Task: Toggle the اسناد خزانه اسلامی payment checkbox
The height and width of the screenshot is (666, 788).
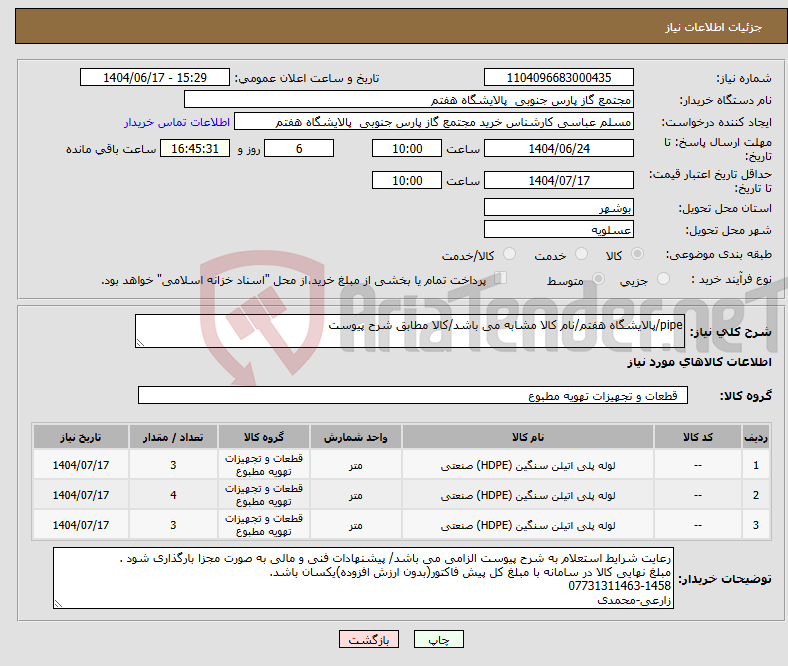Action: 501,280
